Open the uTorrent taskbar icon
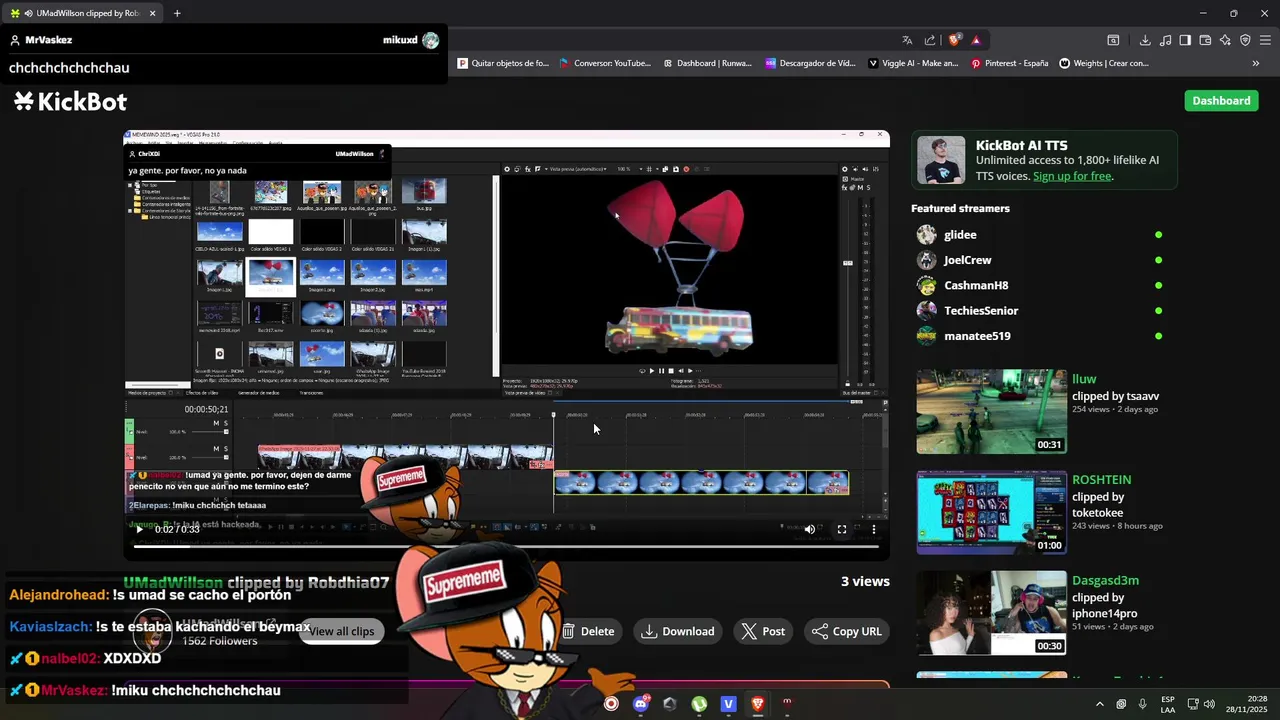This screenshot has width=1280, height=720. 699,704
